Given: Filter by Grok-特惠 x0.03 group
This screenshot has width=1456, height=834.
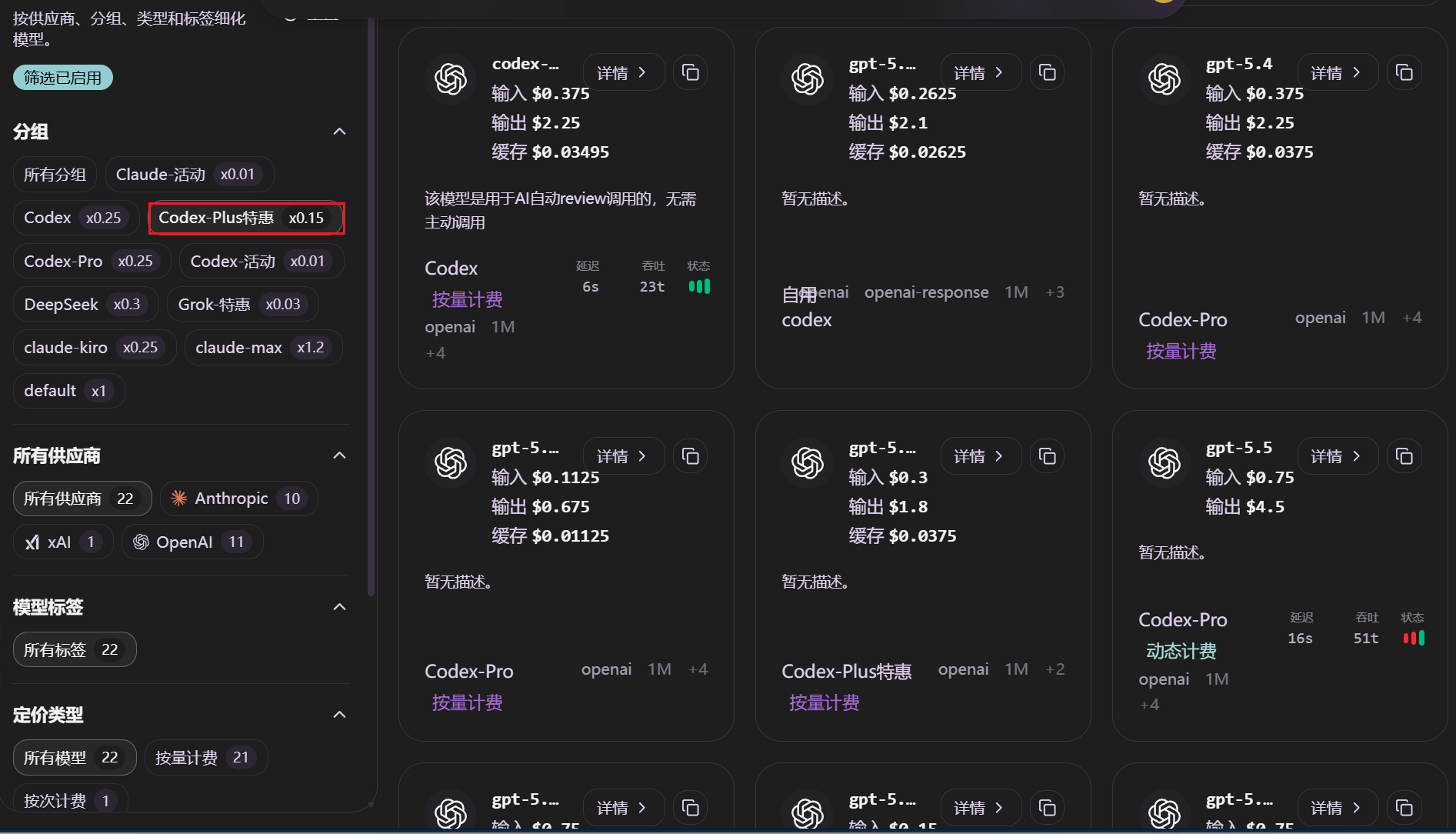Looking at the screenshot, I should point(243,304).
